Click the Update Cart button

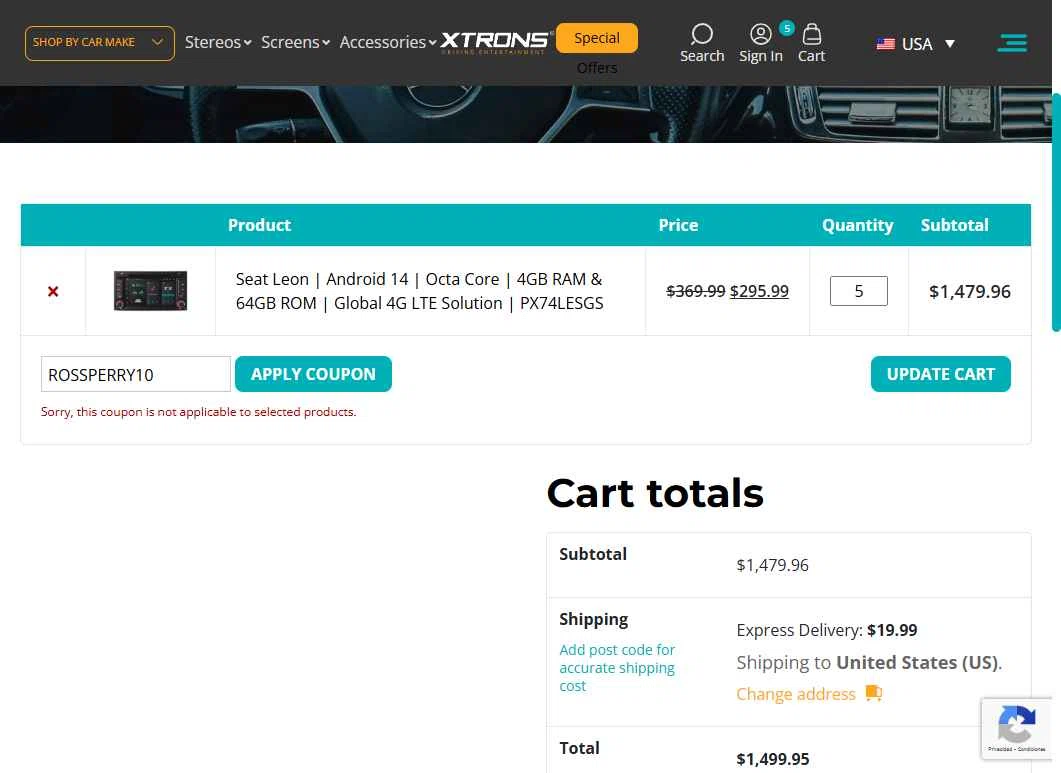(941, 374)
